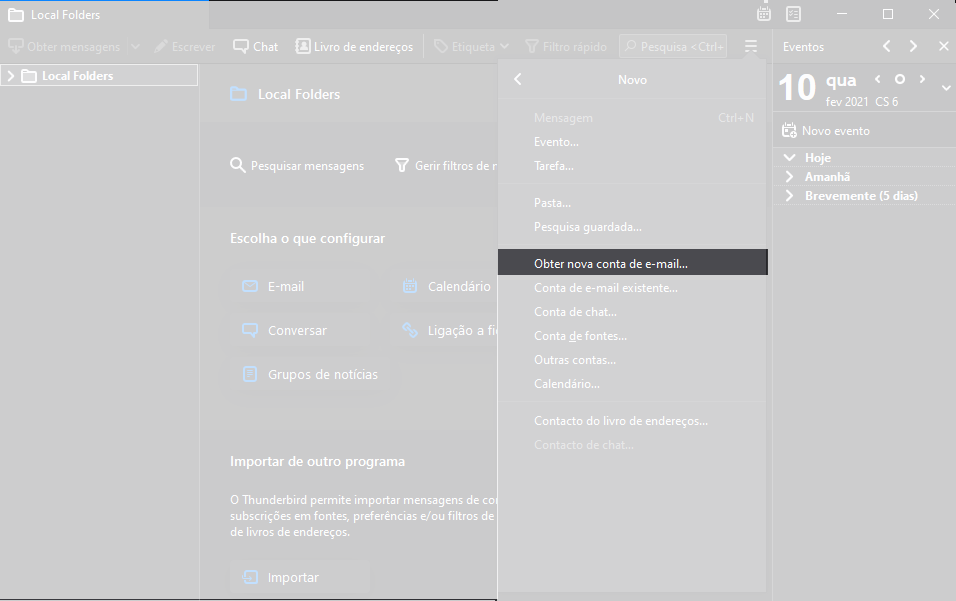The height and width of the screenshot is (601, 956).
Task: Go back using the Novo menu arrow
Action: click(x=518, y=79)
